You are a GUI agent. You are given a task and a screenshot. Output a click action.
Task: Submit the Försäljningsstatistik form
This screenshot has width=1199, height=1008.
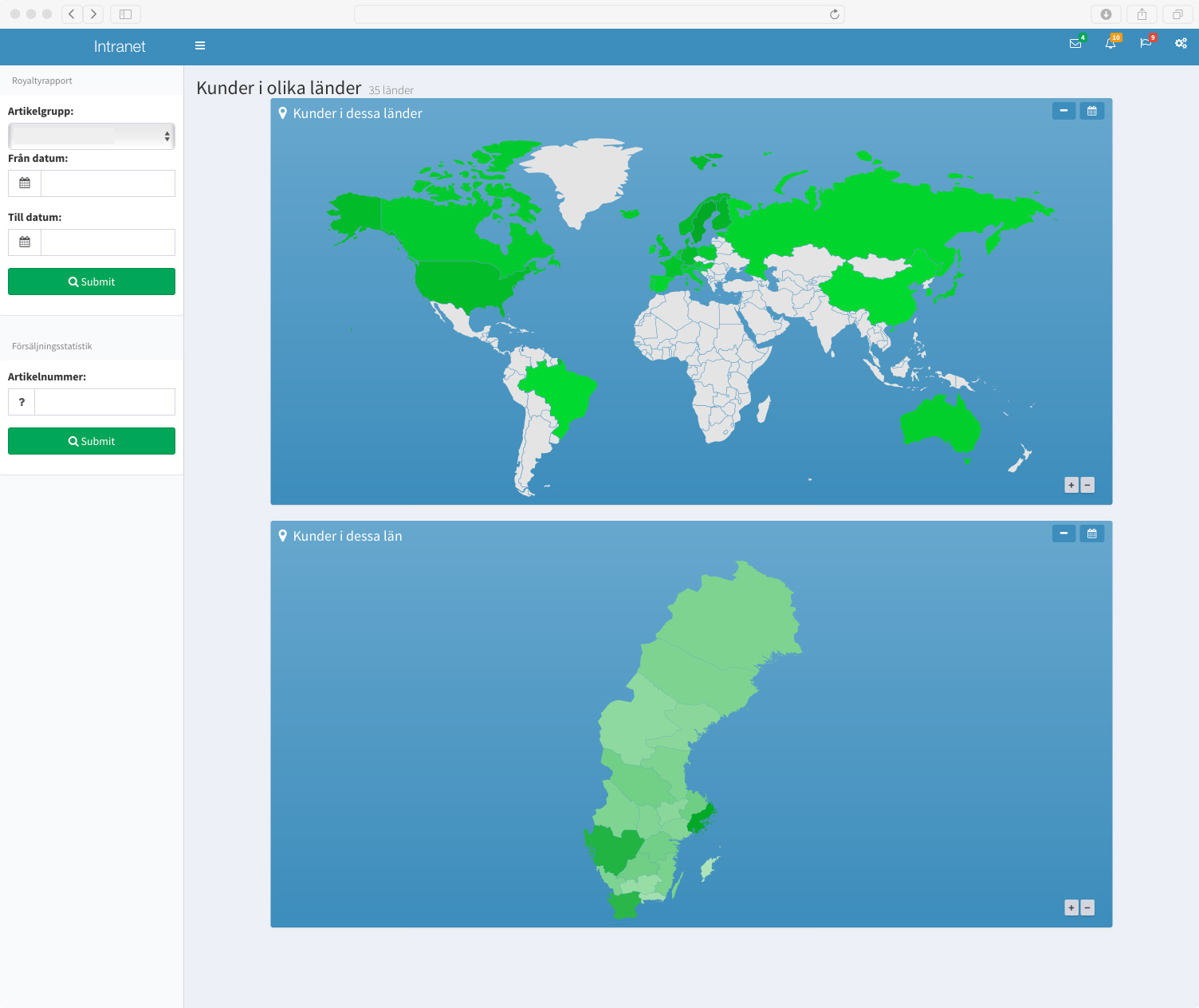92,441
